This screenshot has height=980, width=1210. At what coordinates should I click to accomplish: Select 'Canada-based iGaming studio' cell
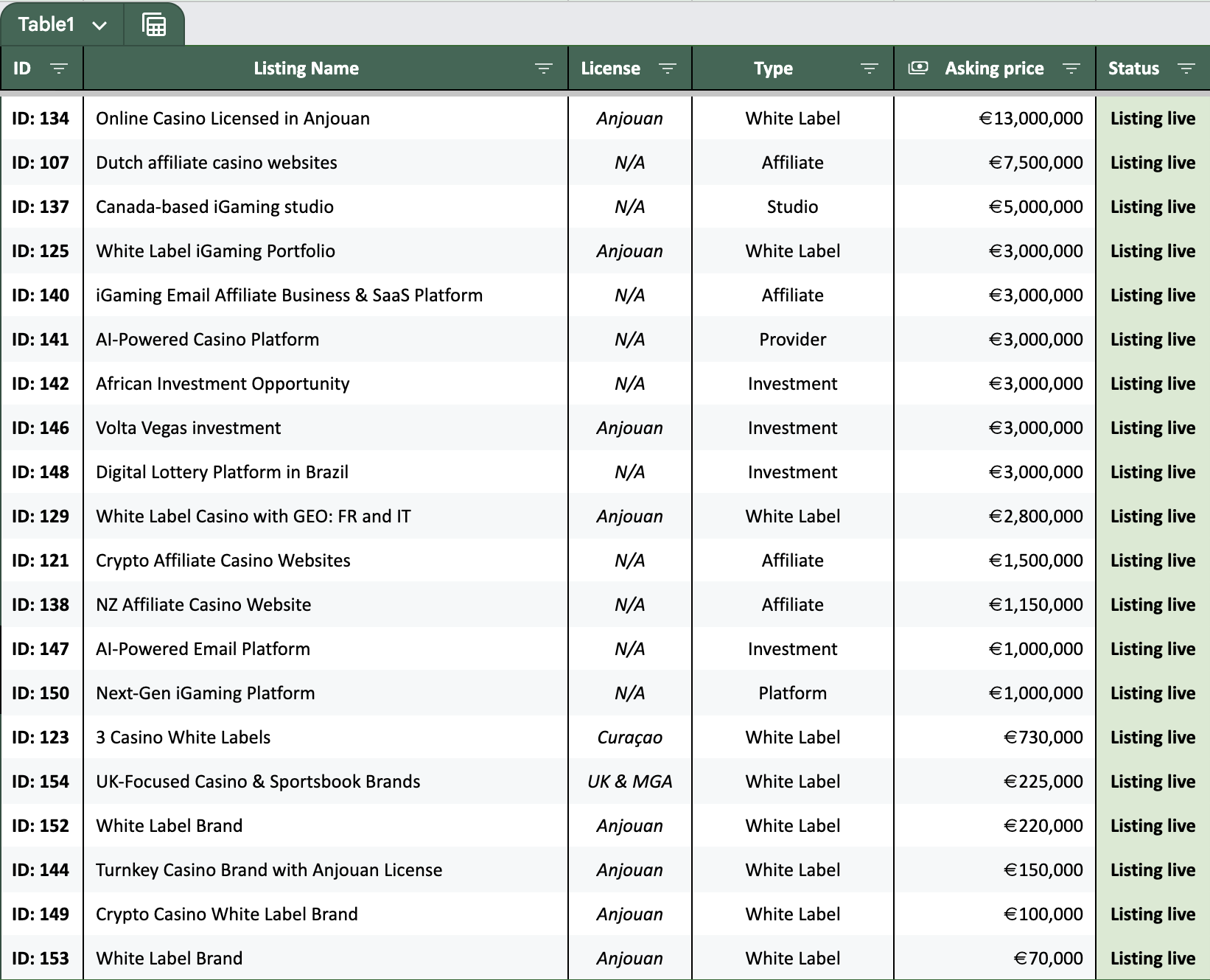pyautogui.click(x=326, y=207)
